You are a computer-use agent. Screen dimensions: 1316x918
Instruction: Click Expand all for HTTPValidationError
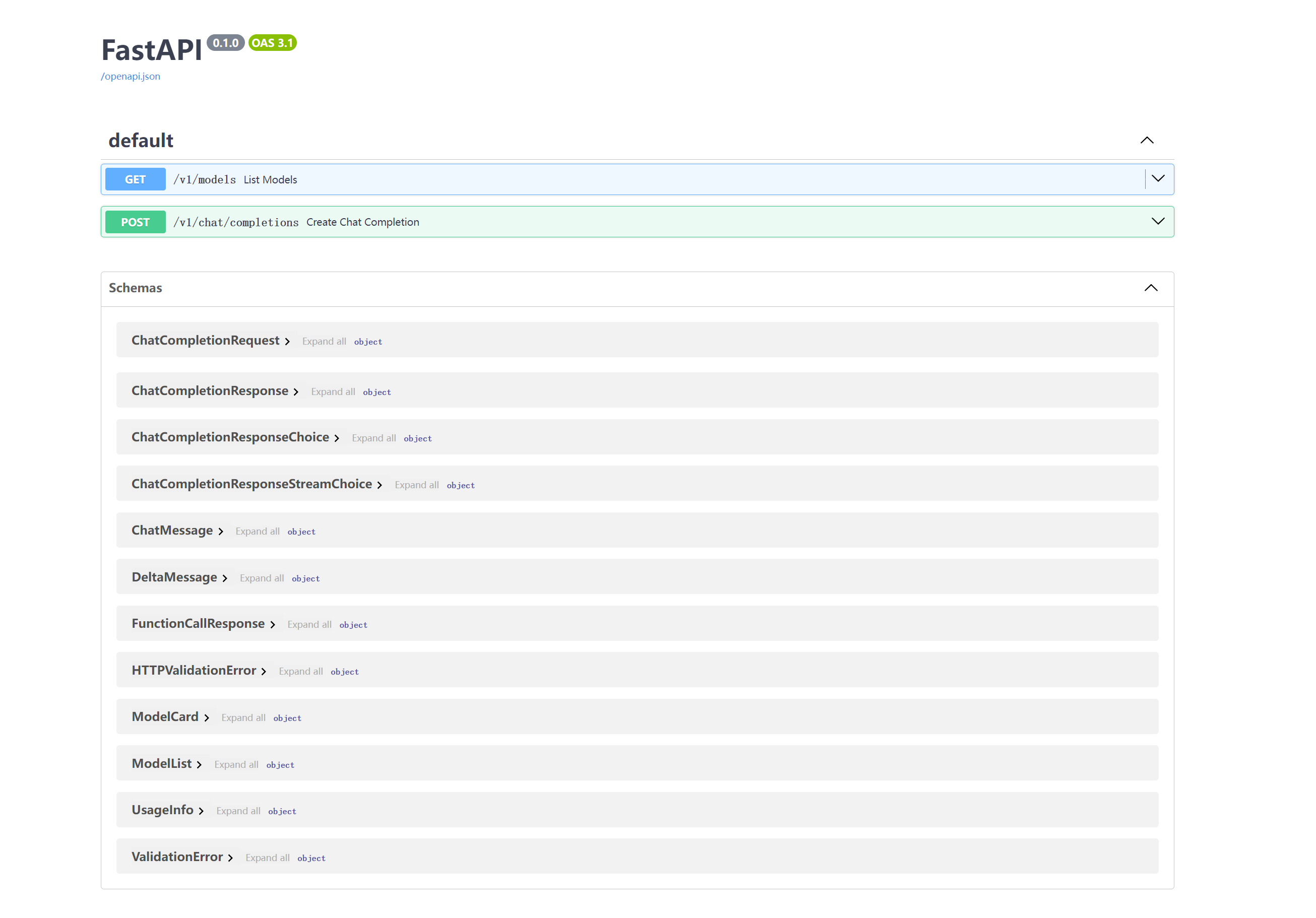[x=301, y=672]
